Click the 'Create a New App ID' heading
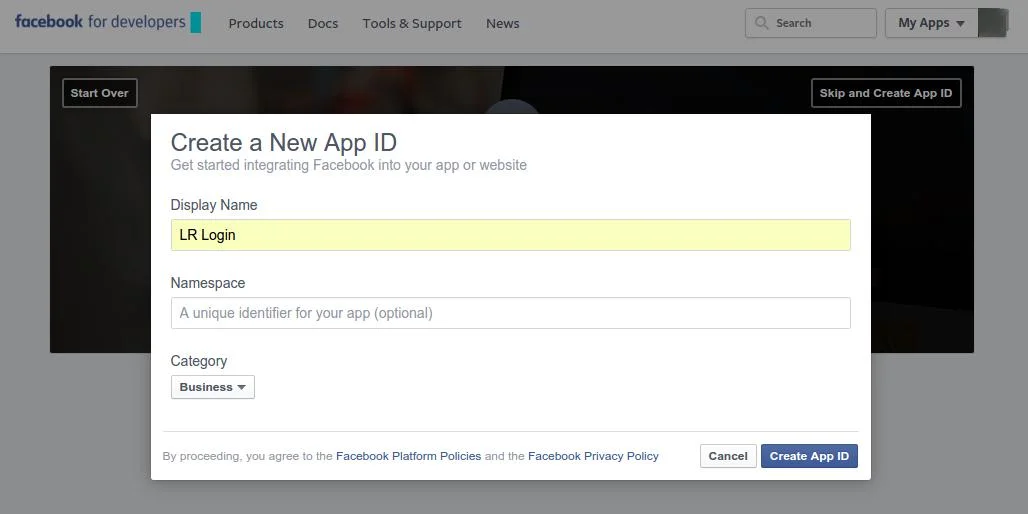Viewport: 1028px width, 514px height. (x=283, y=142)
